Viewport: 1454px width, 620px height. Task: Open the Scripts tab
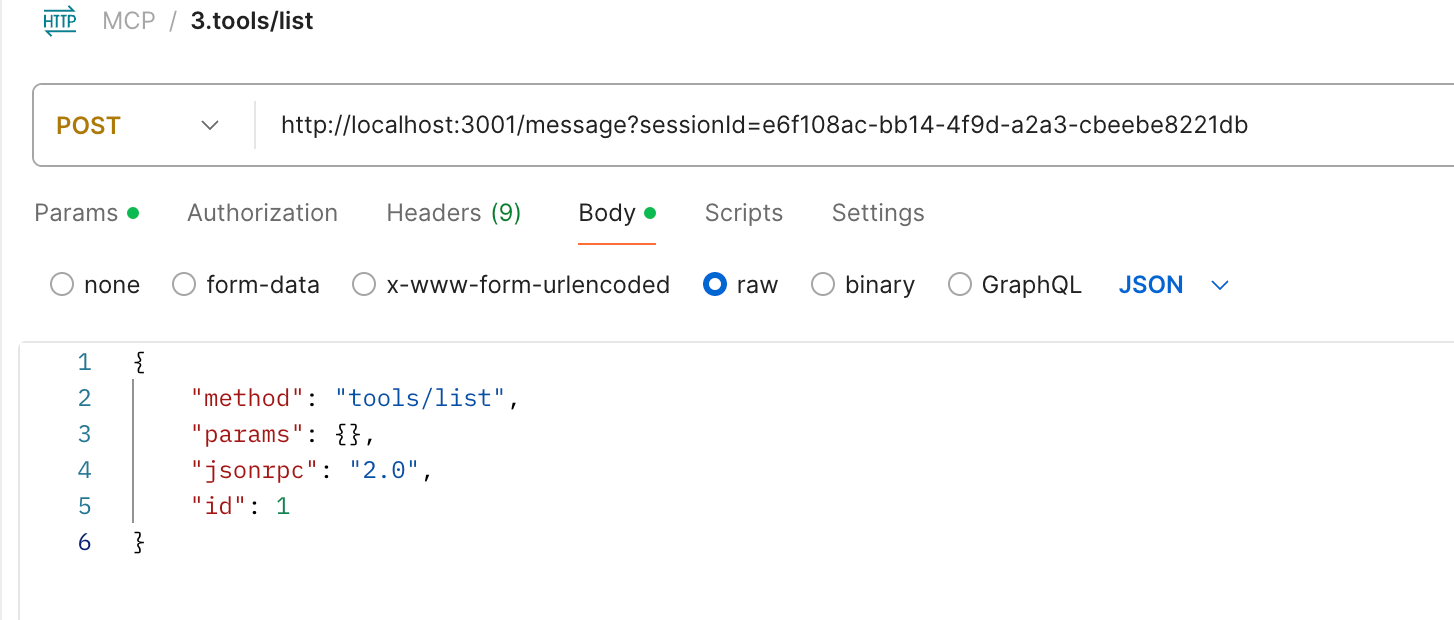tap(744, 213)
